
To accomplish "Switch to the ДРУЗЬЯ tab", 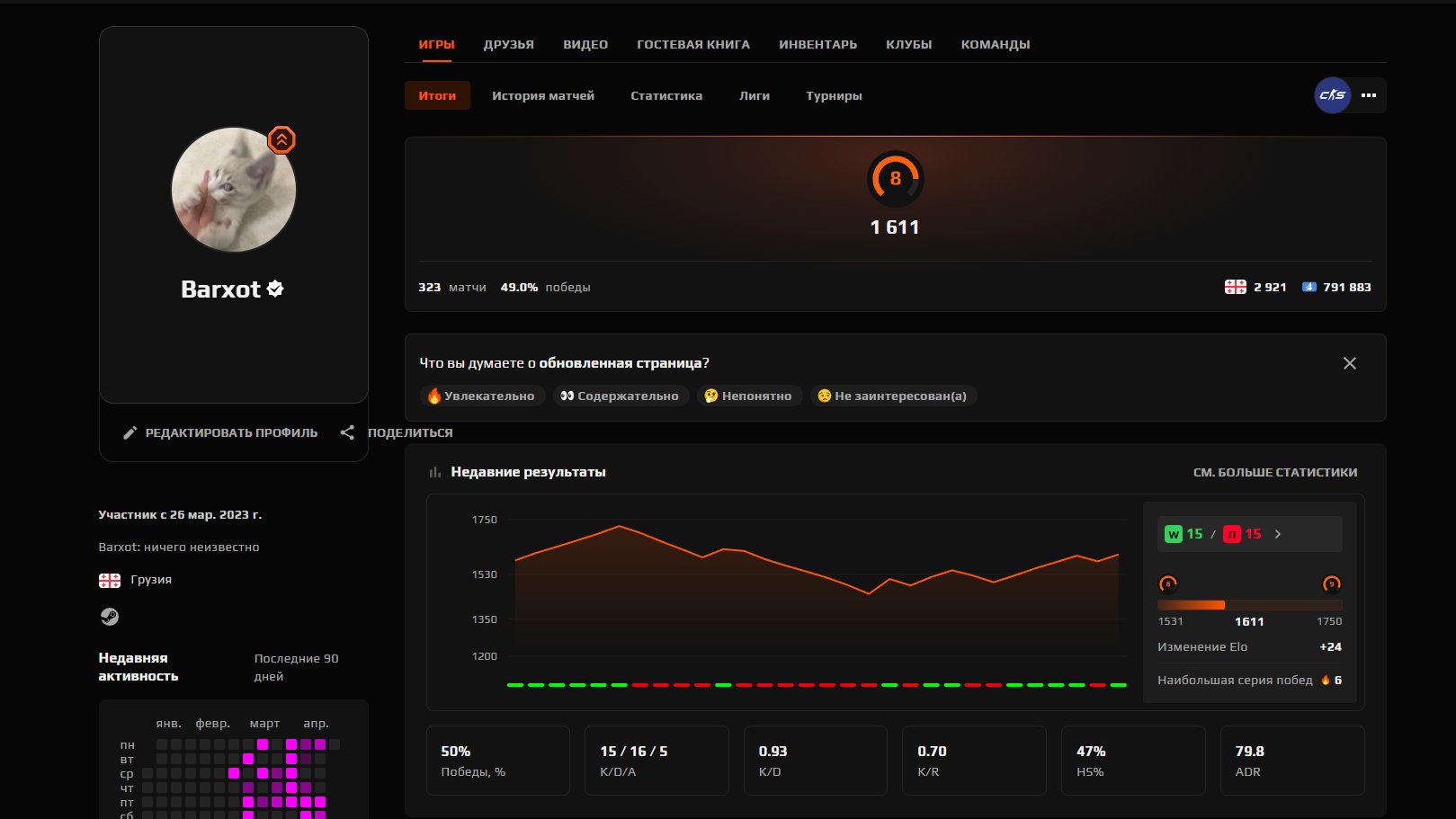I will (509, 44).
